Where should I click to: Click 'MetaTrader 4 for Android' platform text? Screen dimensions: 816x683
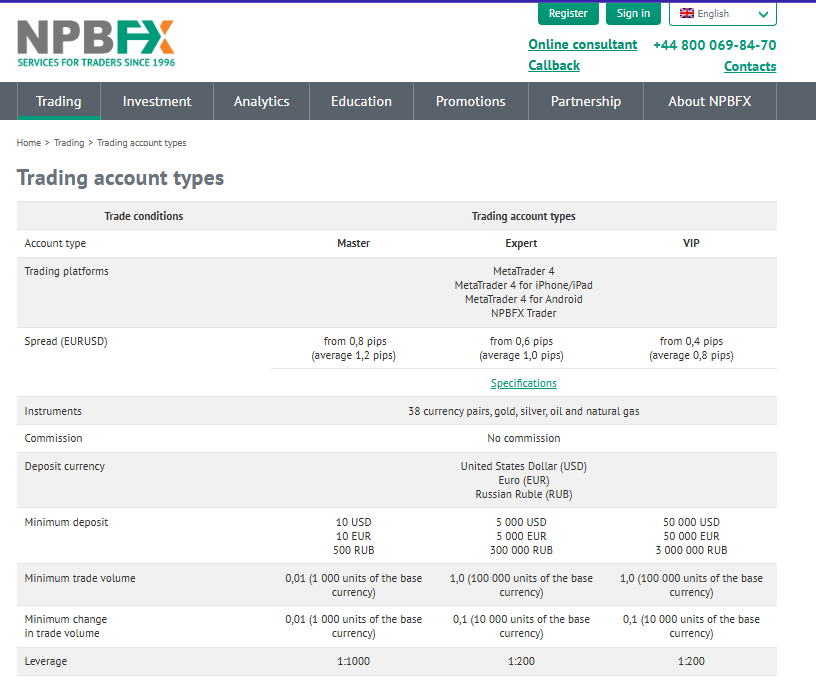(524, 299)
